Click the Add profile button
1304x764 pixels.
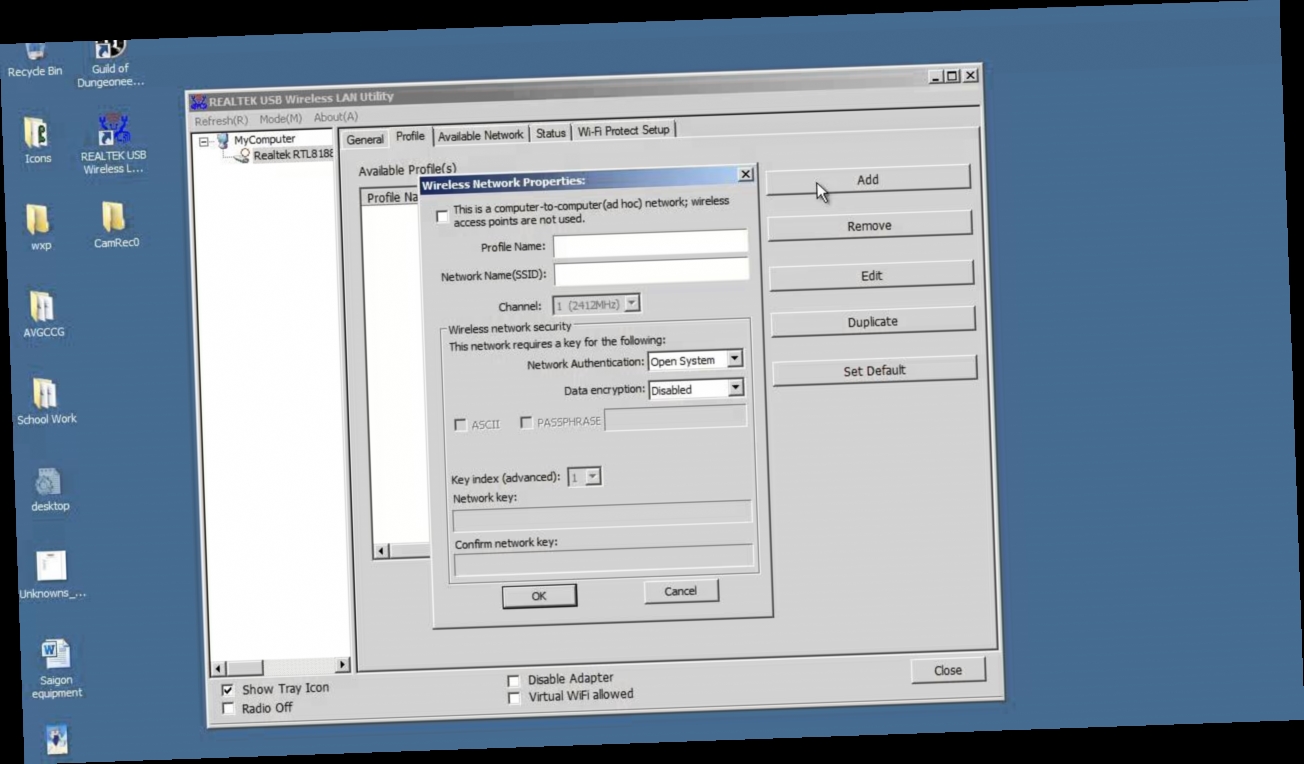868,179
